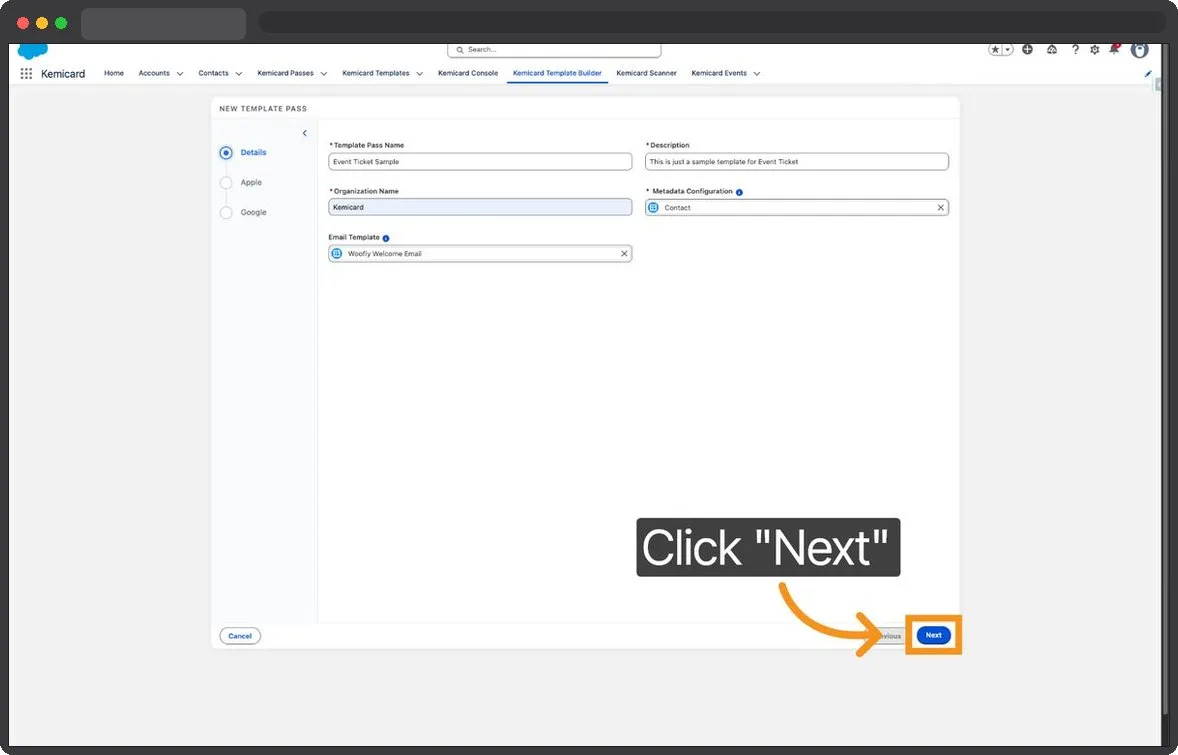Click the pencil edit navigation icon

(x=1148, y=74)
